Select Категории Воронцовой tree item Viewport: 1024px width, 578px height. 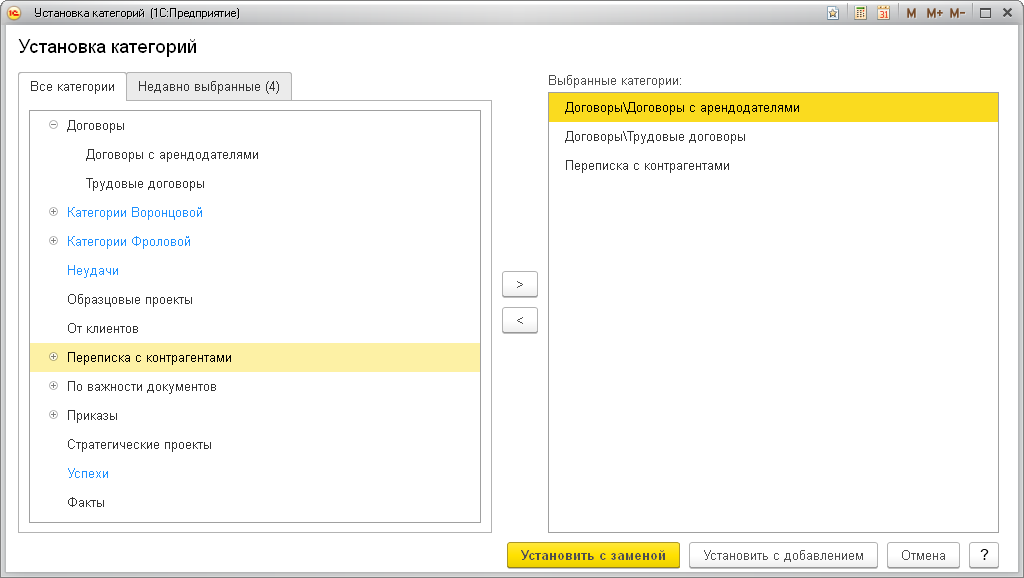[x=135, y=212]
